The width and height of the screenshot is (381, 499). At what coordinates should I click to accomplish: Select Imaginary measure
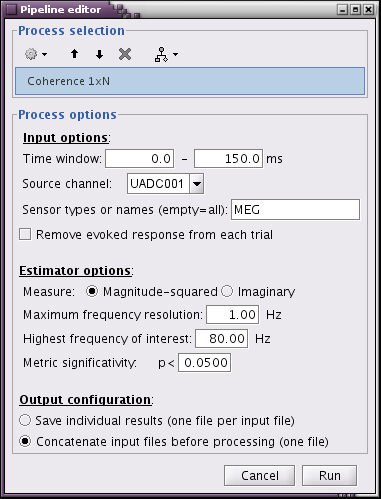point(227,291)
